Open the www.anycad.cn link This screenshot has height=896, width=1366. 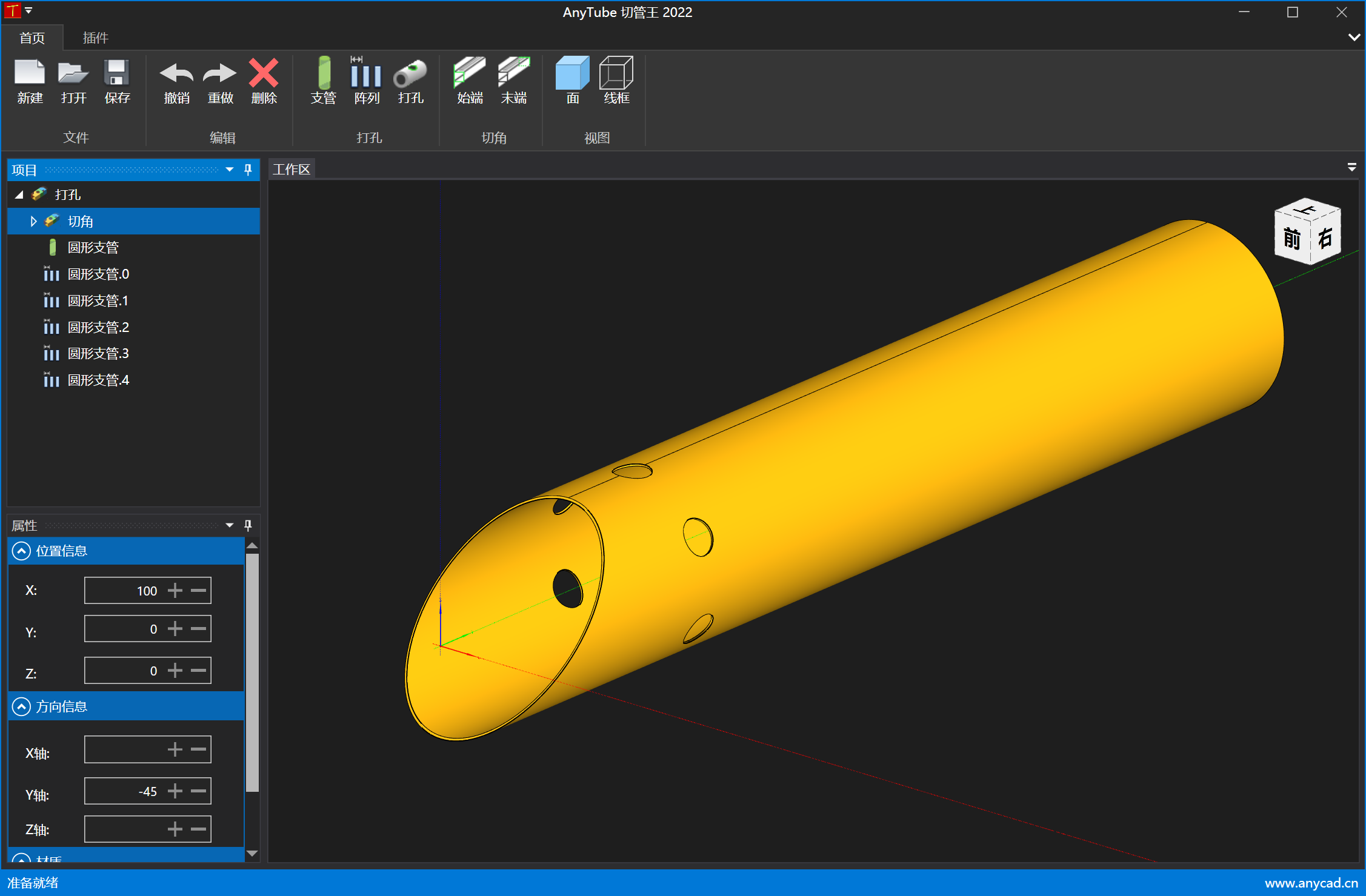pos(1311,883)
